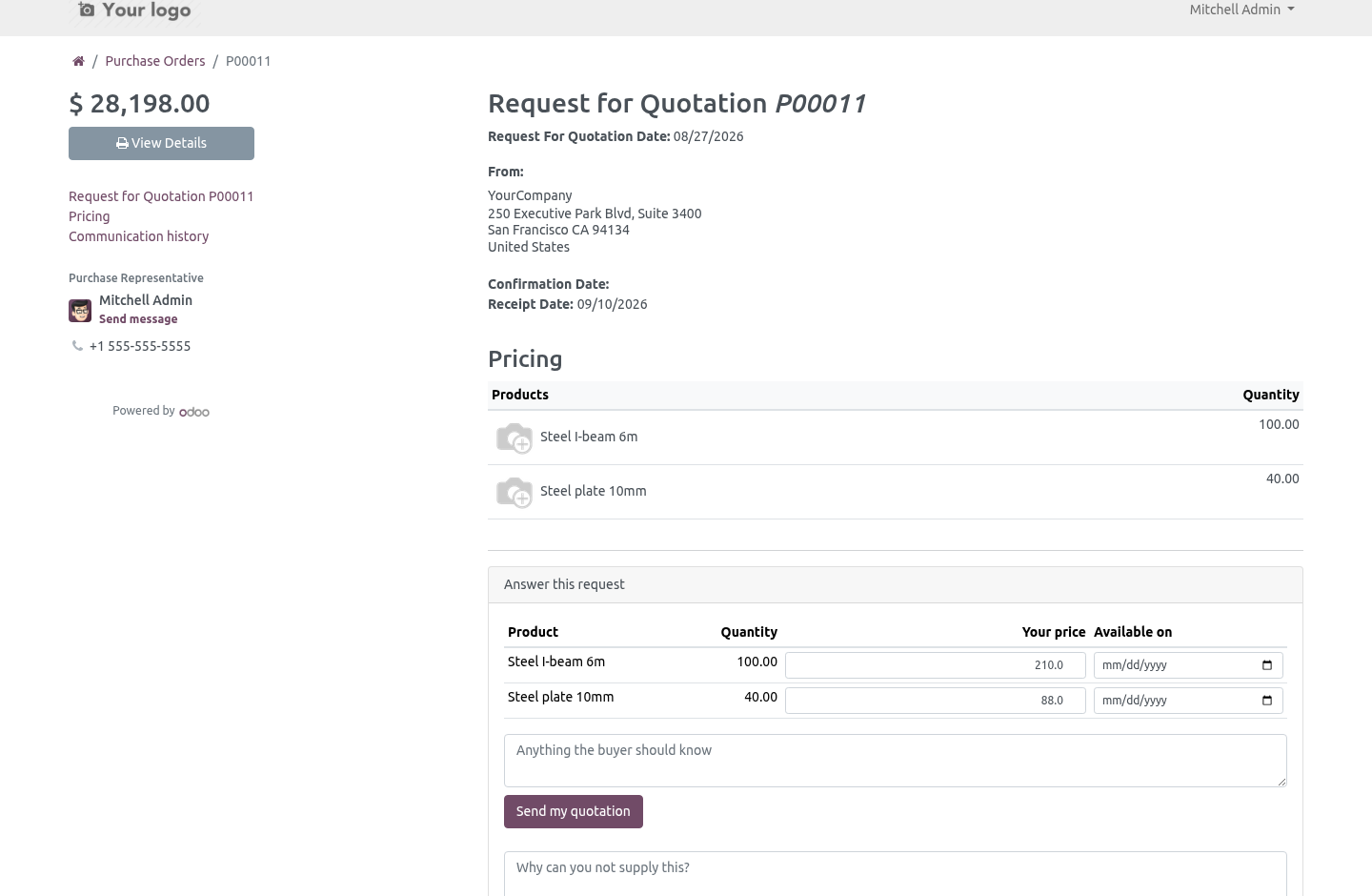Click Your price field for Steel plate 10mm

(x=936, y=701)
